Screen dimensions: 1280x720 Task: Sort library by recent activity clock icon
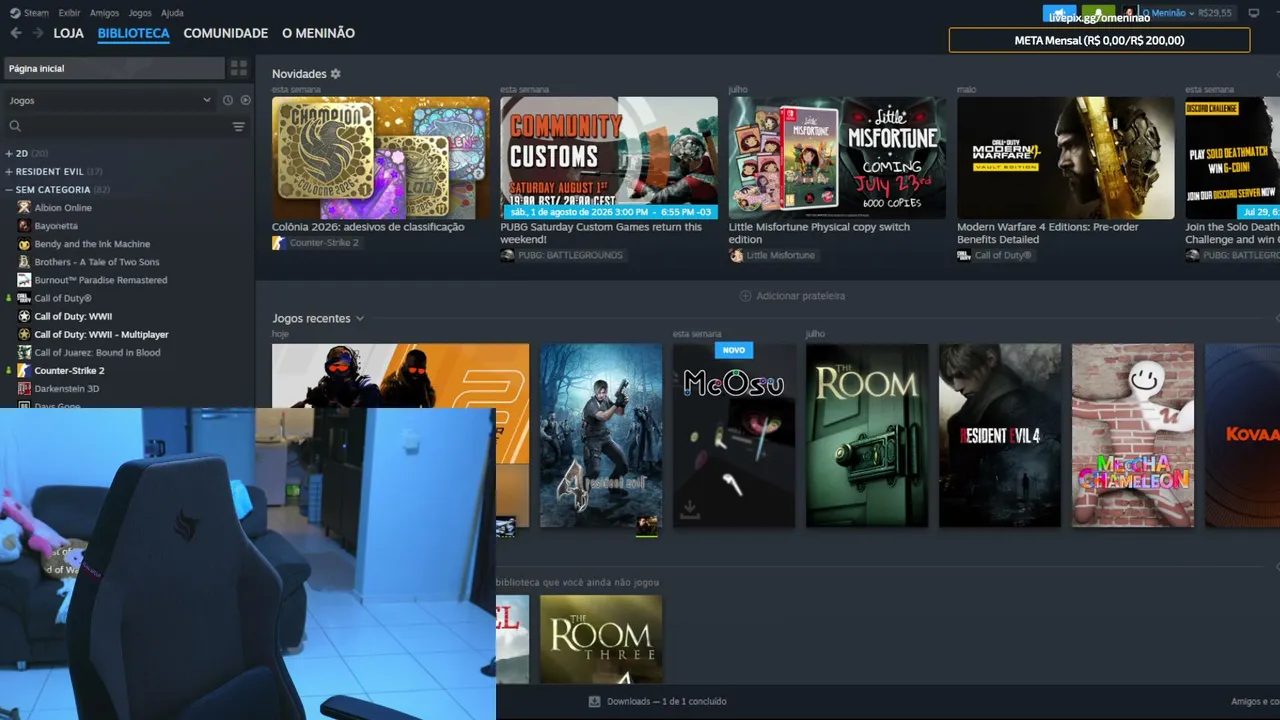[228, 100]
